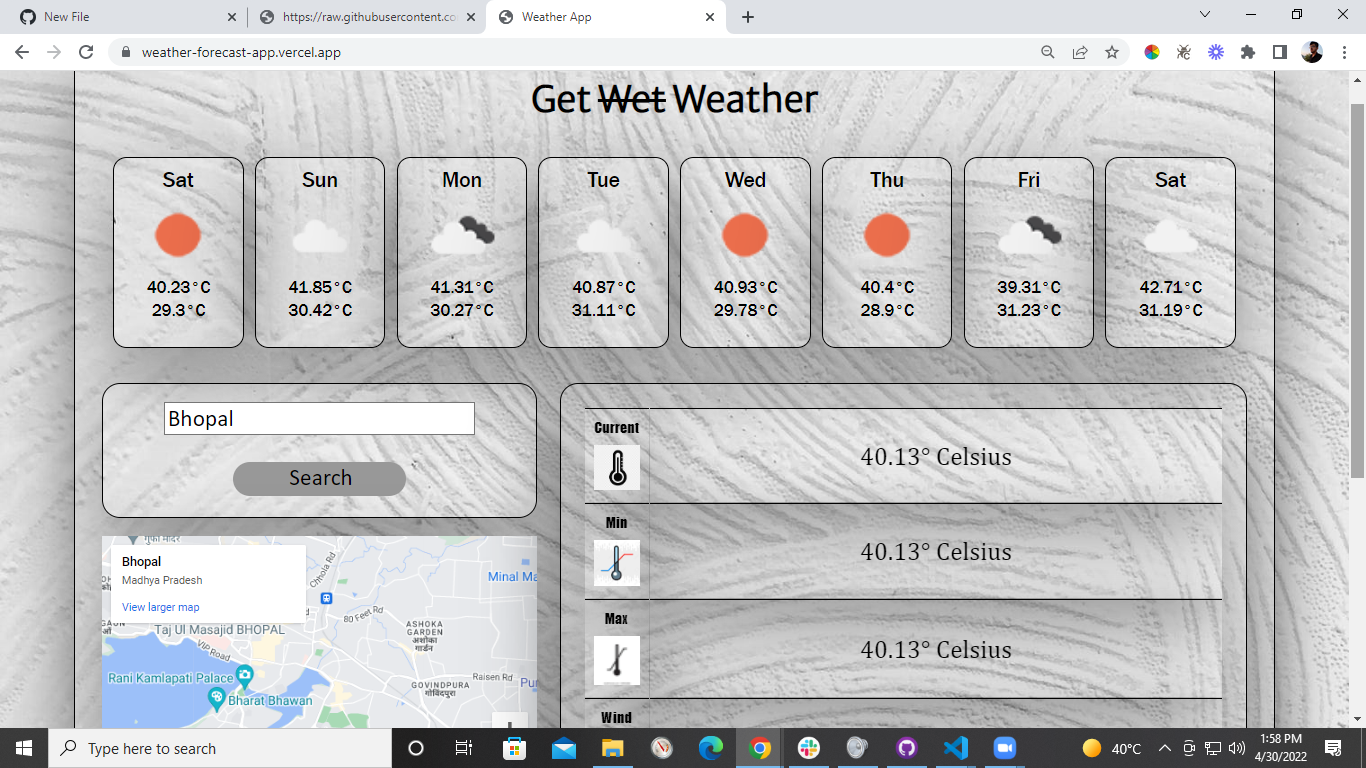
Task: Click the sun icon on Wednesday's card
Action: [x=745, y=235]
